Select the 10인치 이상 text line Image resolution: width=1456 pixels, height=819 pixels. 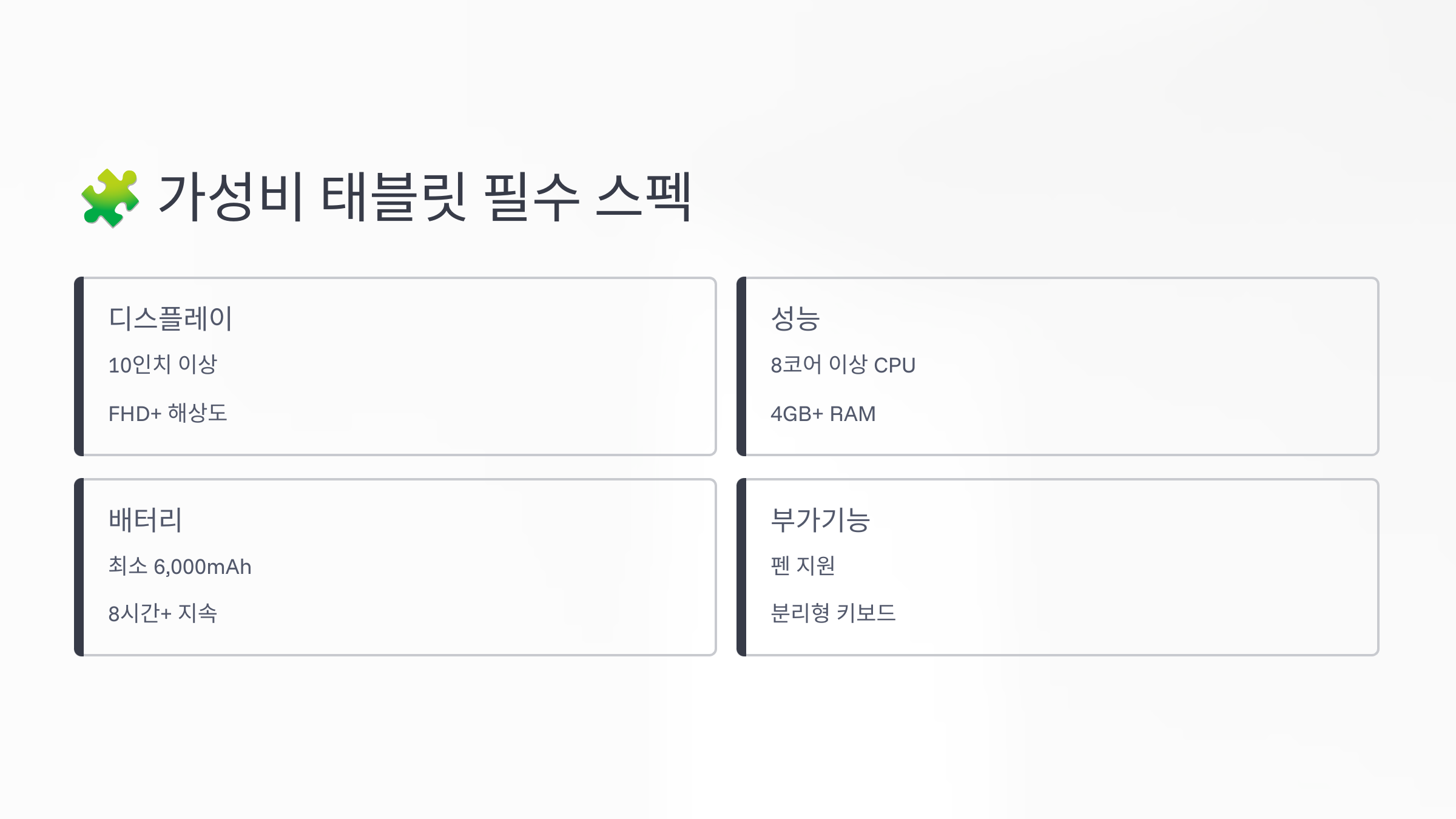point(163,365)
